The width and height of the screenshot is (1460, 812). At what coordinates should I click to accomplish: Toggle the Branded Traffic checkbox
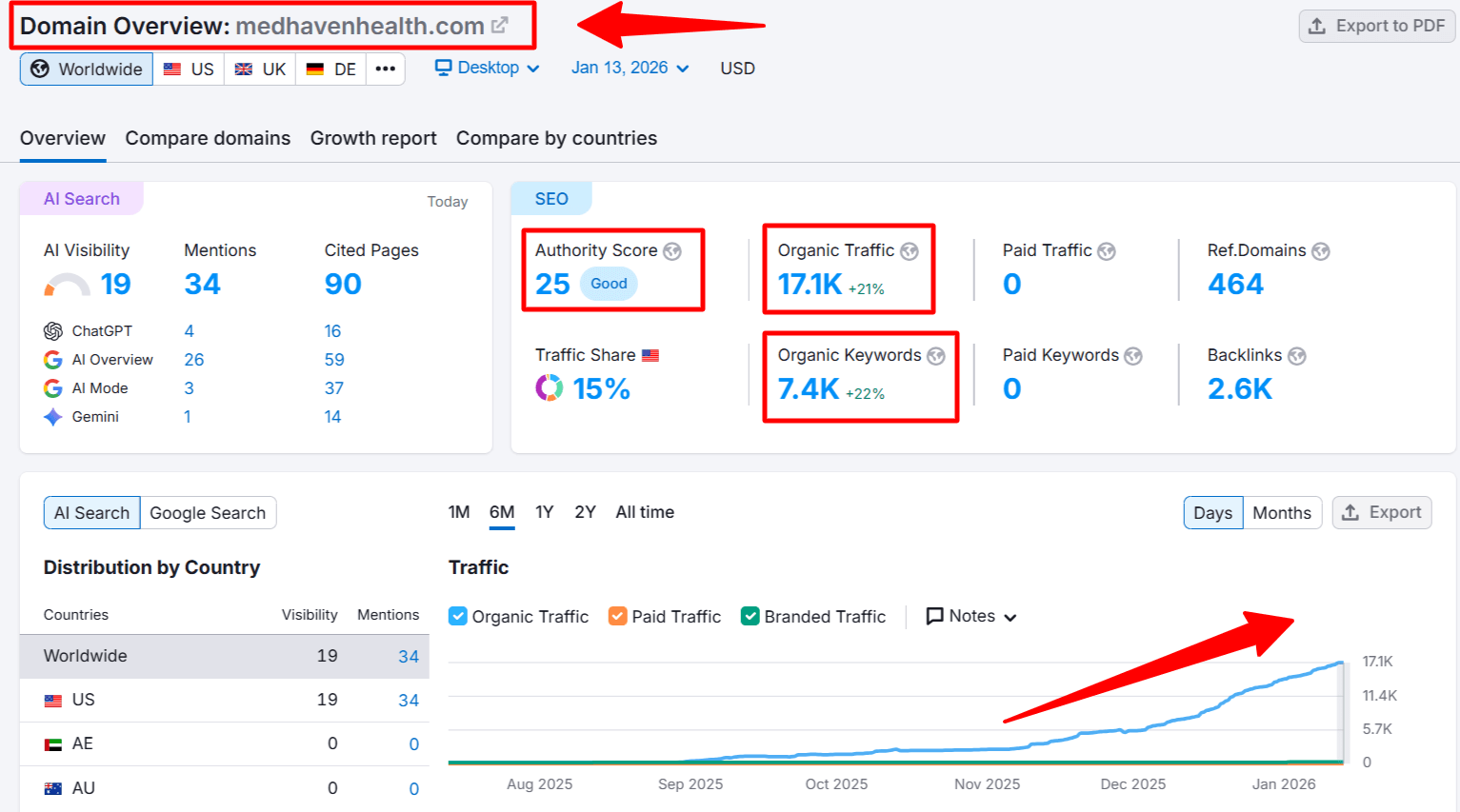[750, 616]
